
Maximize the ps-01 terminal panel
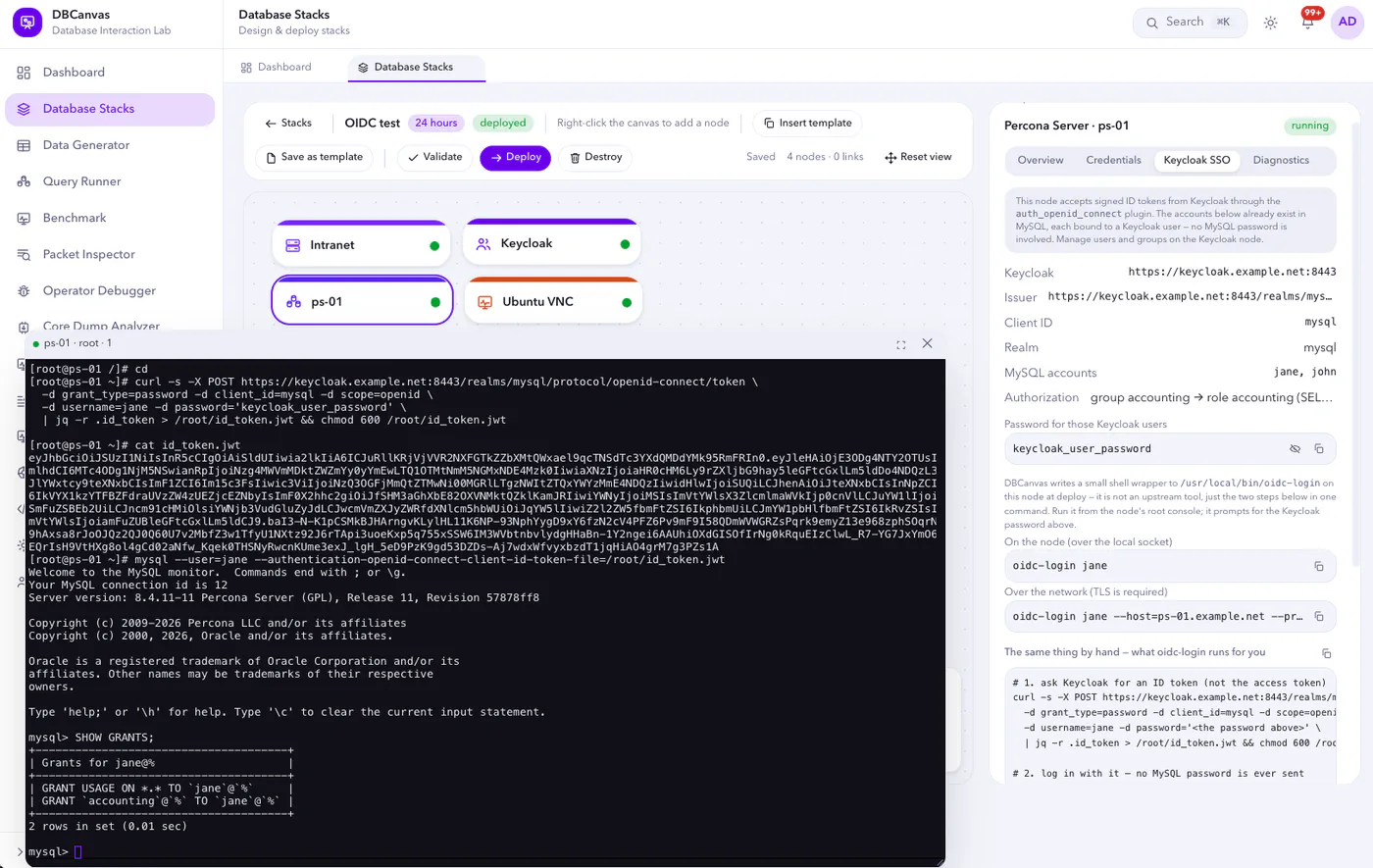point(900,344)
